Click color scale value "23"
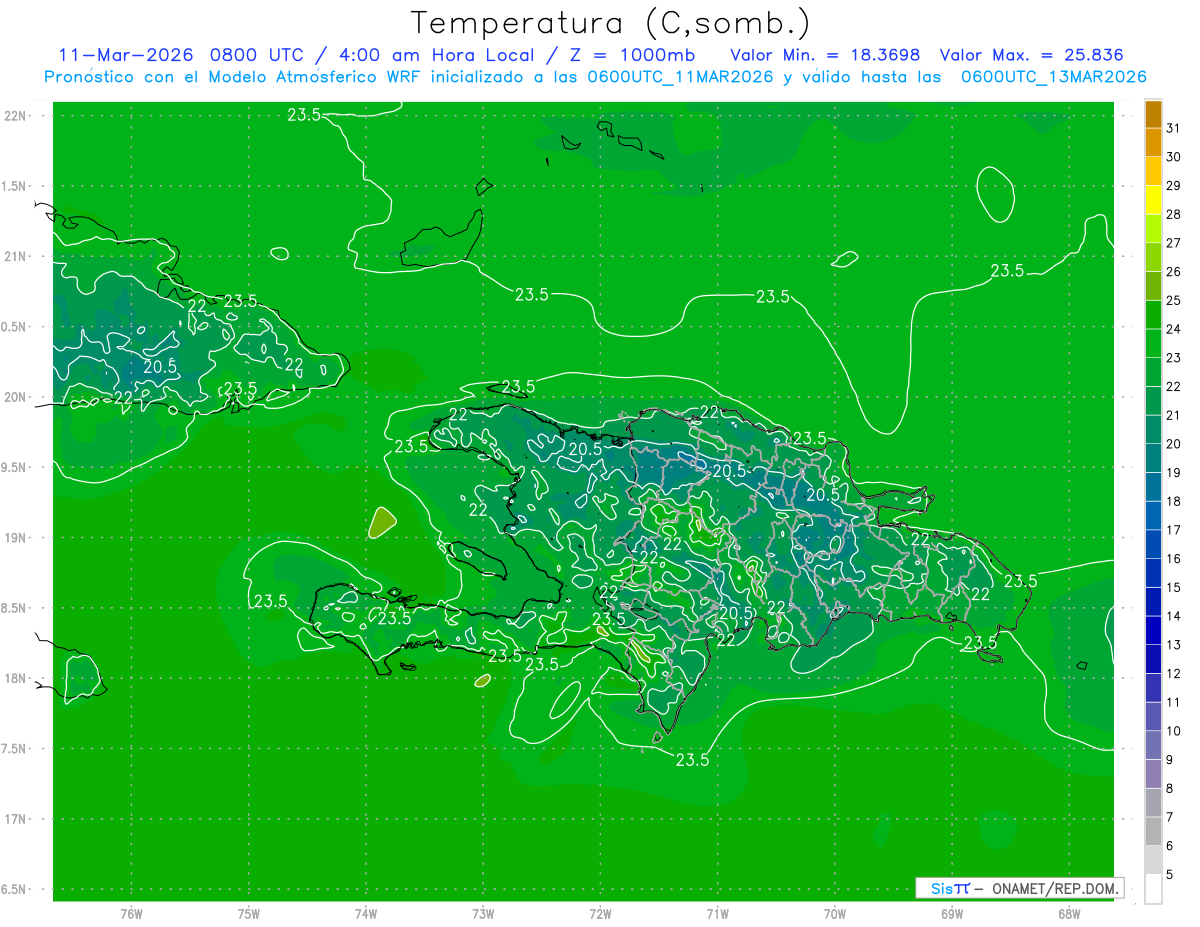 click(x=1174, y=358)
